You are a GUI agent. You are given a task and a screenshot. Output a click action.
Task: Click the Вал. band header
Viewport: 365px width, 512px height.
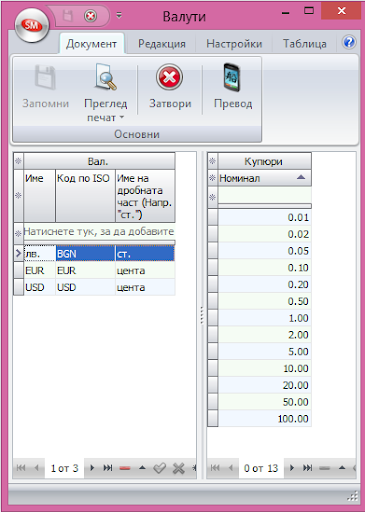99,161
